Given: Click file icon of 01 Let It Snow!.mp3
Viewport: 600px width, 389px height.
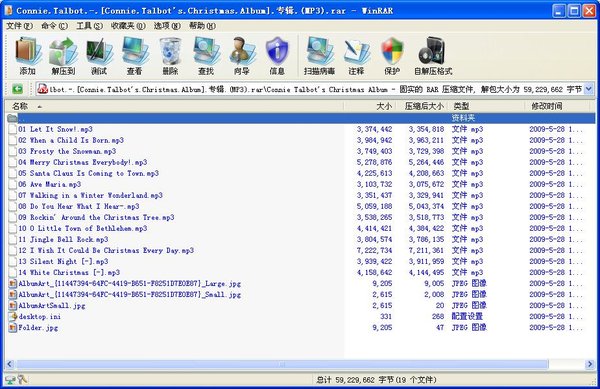Looking at the screenshot, I should coord(13,129).
